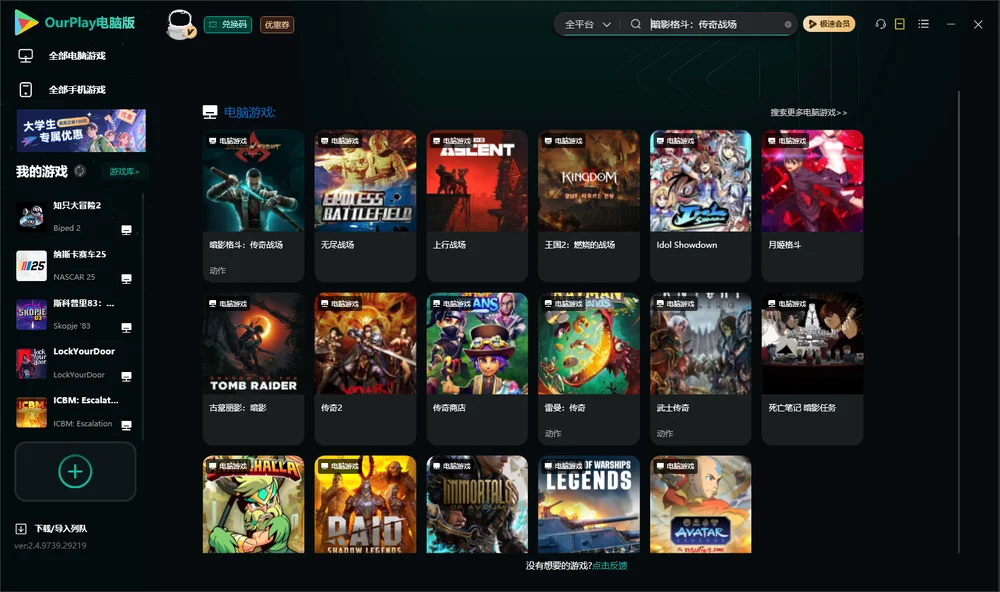Open 死亡笔记 暗影任务 card
The image size is (1000, 592).
(812, 369)
